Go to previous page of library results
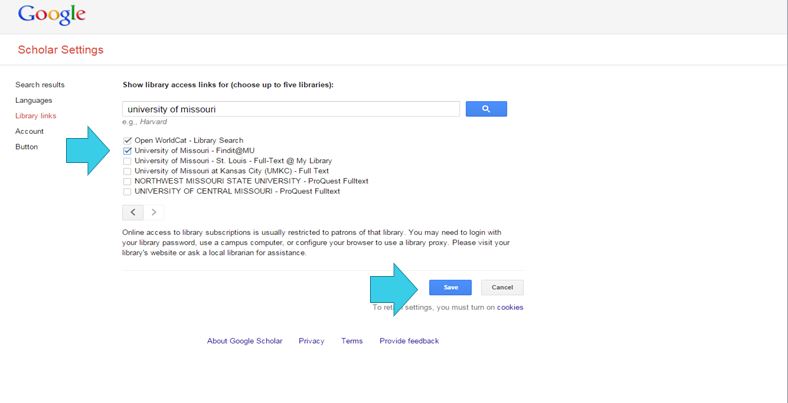Viewport: 788px width, 403px height. coord(133,212)
